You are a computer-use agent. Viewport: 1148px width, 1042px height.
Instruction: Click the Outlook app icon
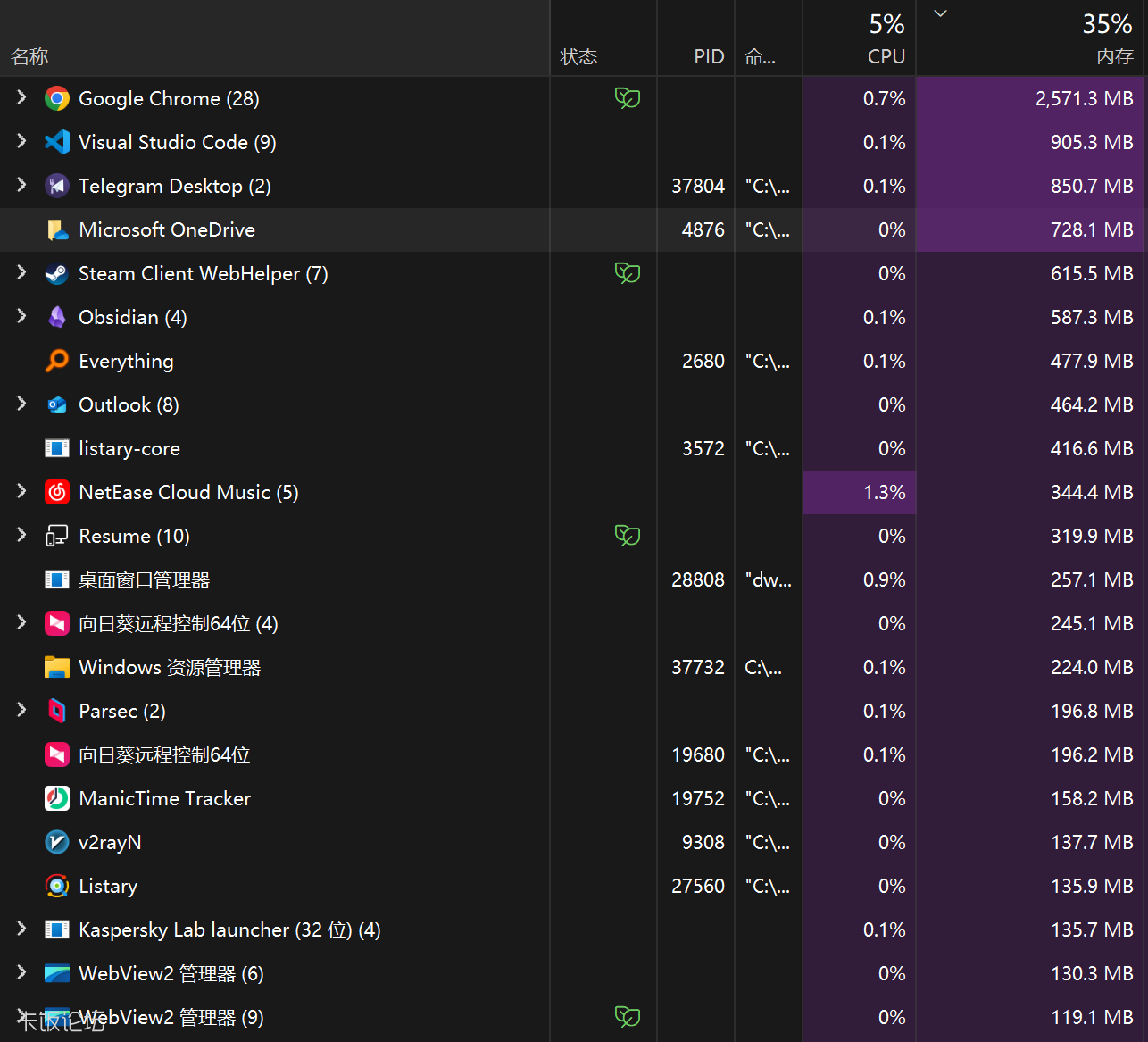[x=57, y=404]
